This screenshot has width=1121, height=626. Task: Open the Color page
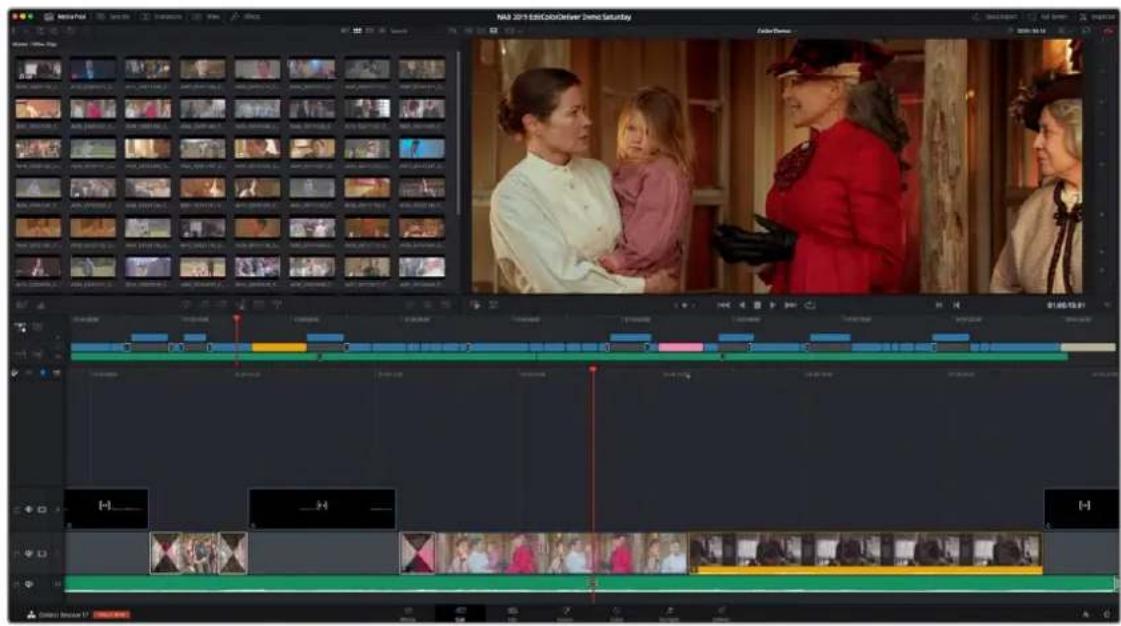click(616, 614)
